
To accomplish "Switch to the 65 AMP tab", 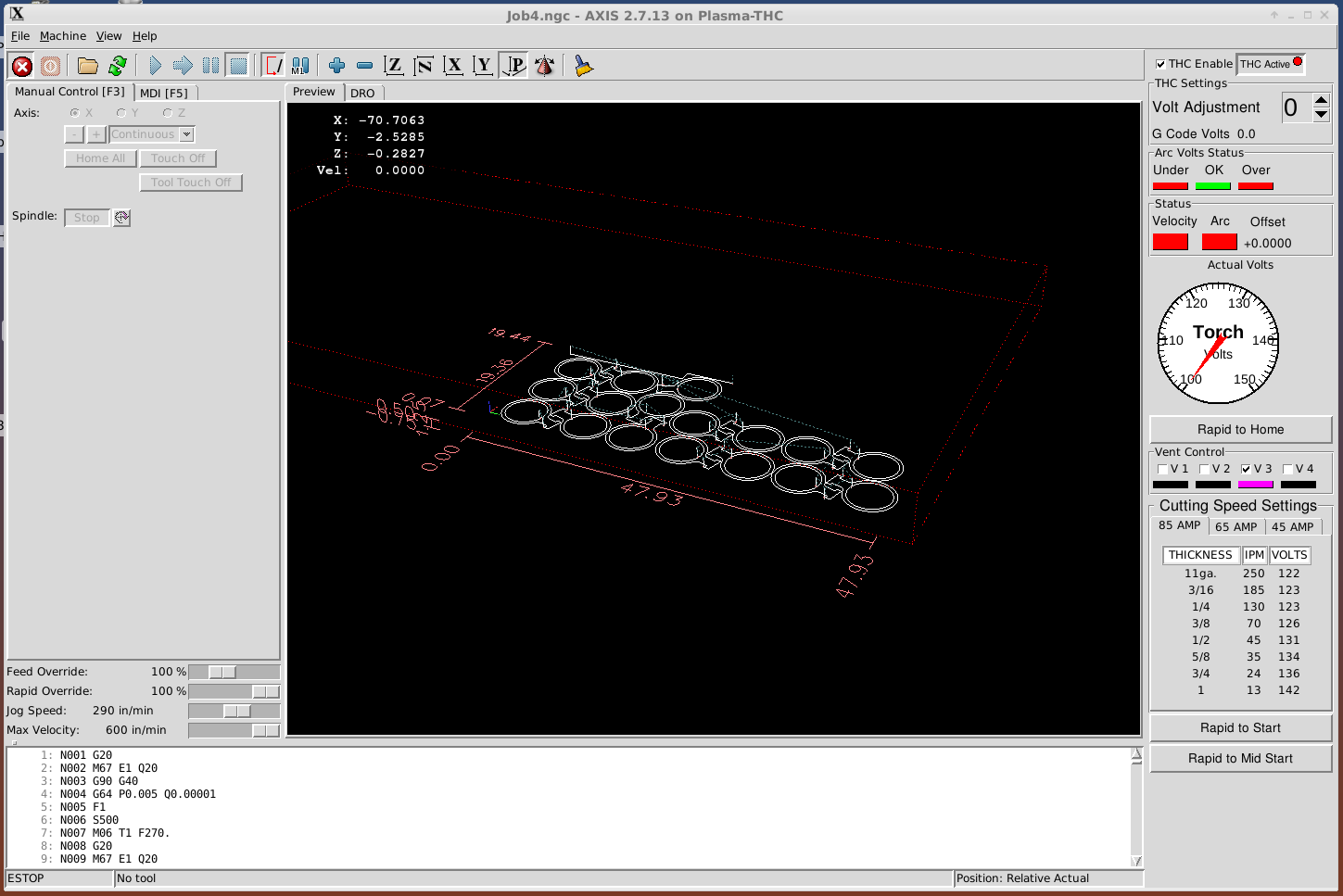I will pos(1236,526).
